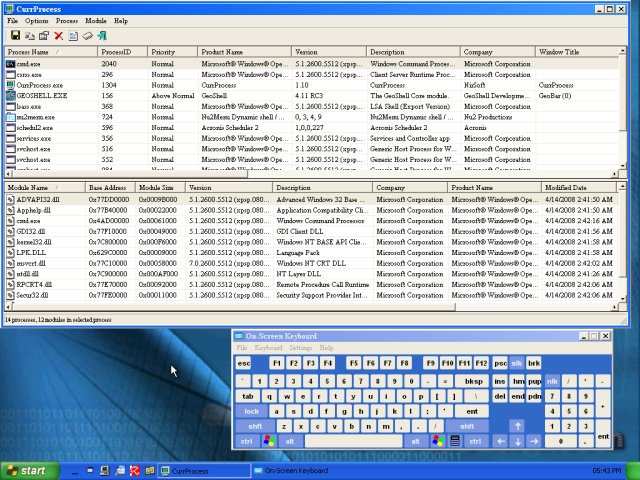Sort processes by Window Title header

(576, 52)
